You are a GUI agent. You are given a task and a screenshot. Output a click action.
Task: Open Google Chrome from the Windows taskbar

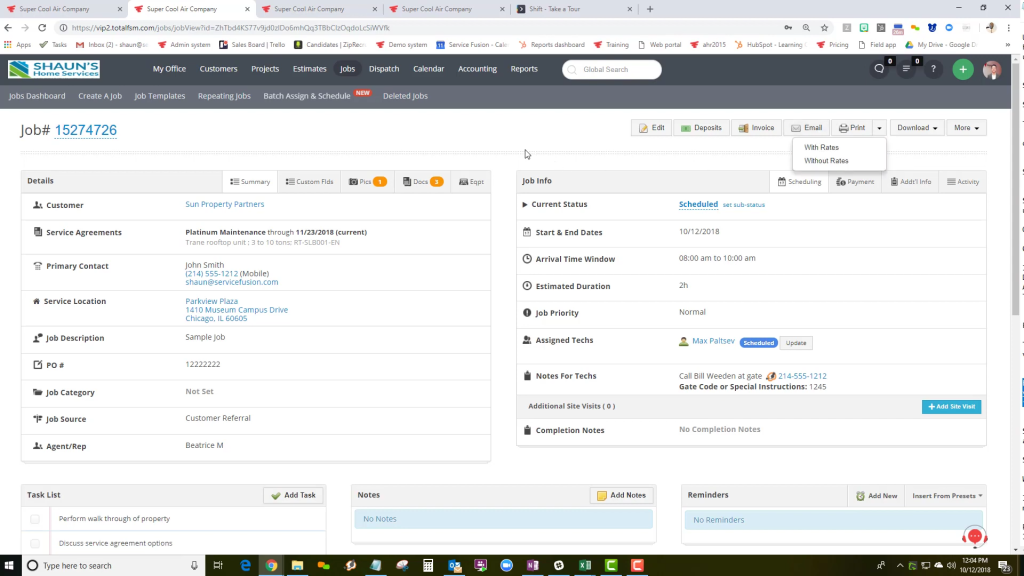(x=271, y=564)
